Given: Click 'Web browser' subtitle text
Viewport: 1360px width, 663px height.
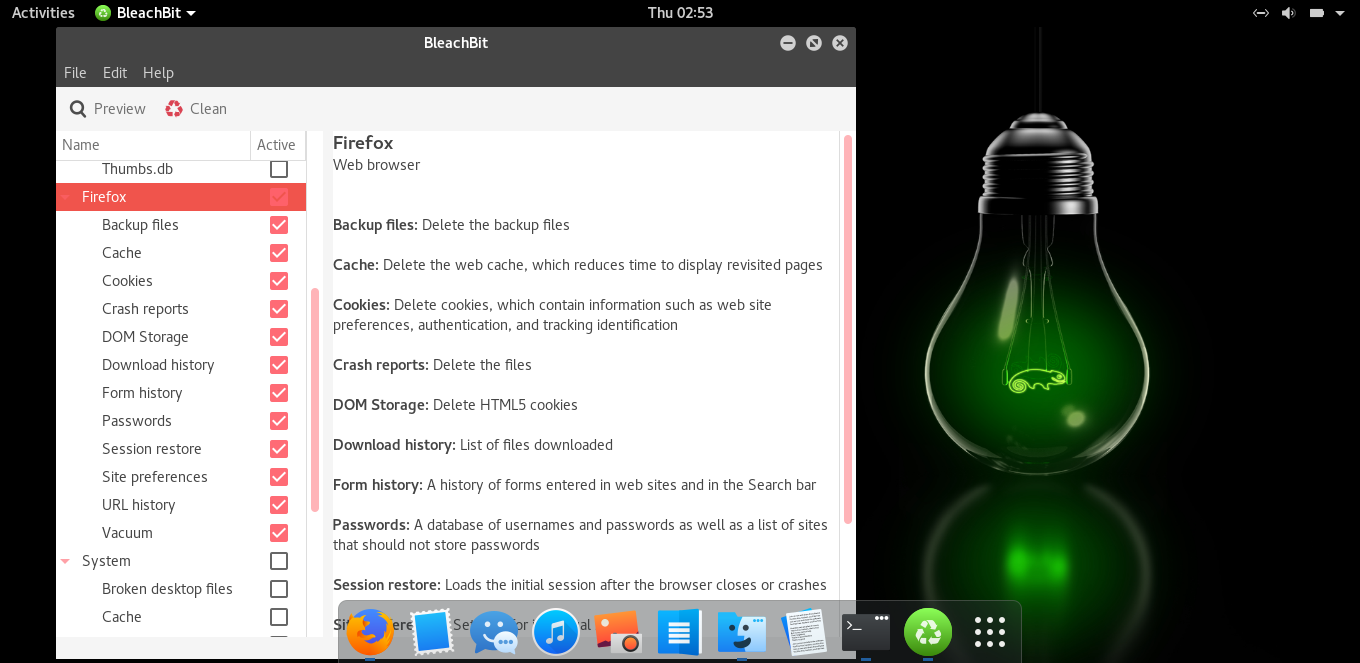Looking at the screenshot, I should (376, 165).
